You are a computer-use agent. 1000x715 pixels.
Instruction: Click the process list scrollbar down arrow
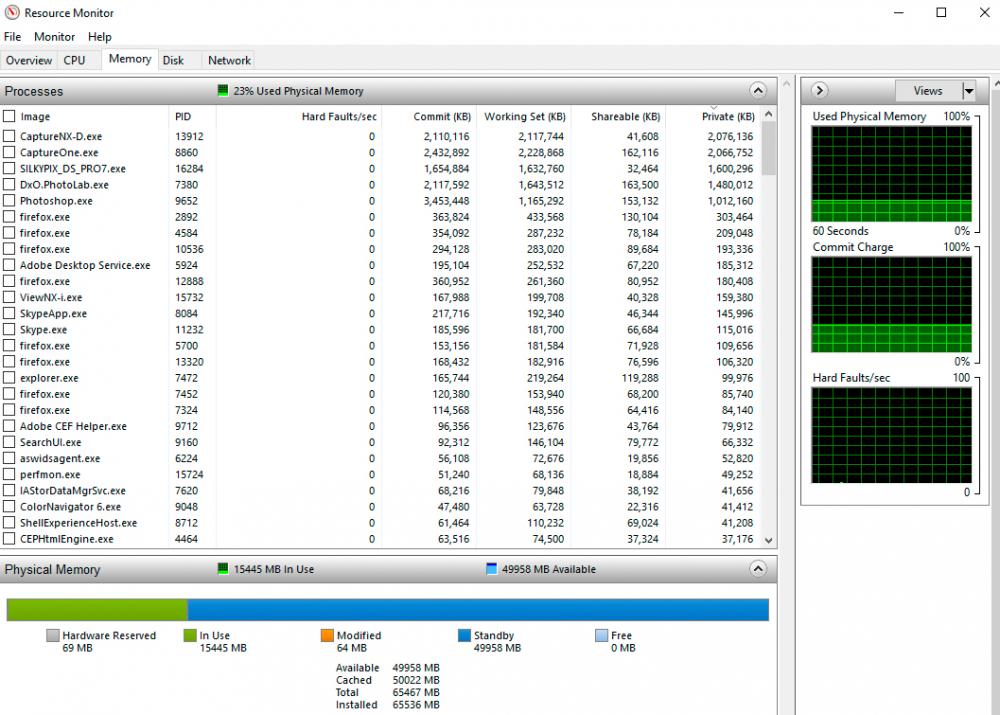[x=769, y=540]
